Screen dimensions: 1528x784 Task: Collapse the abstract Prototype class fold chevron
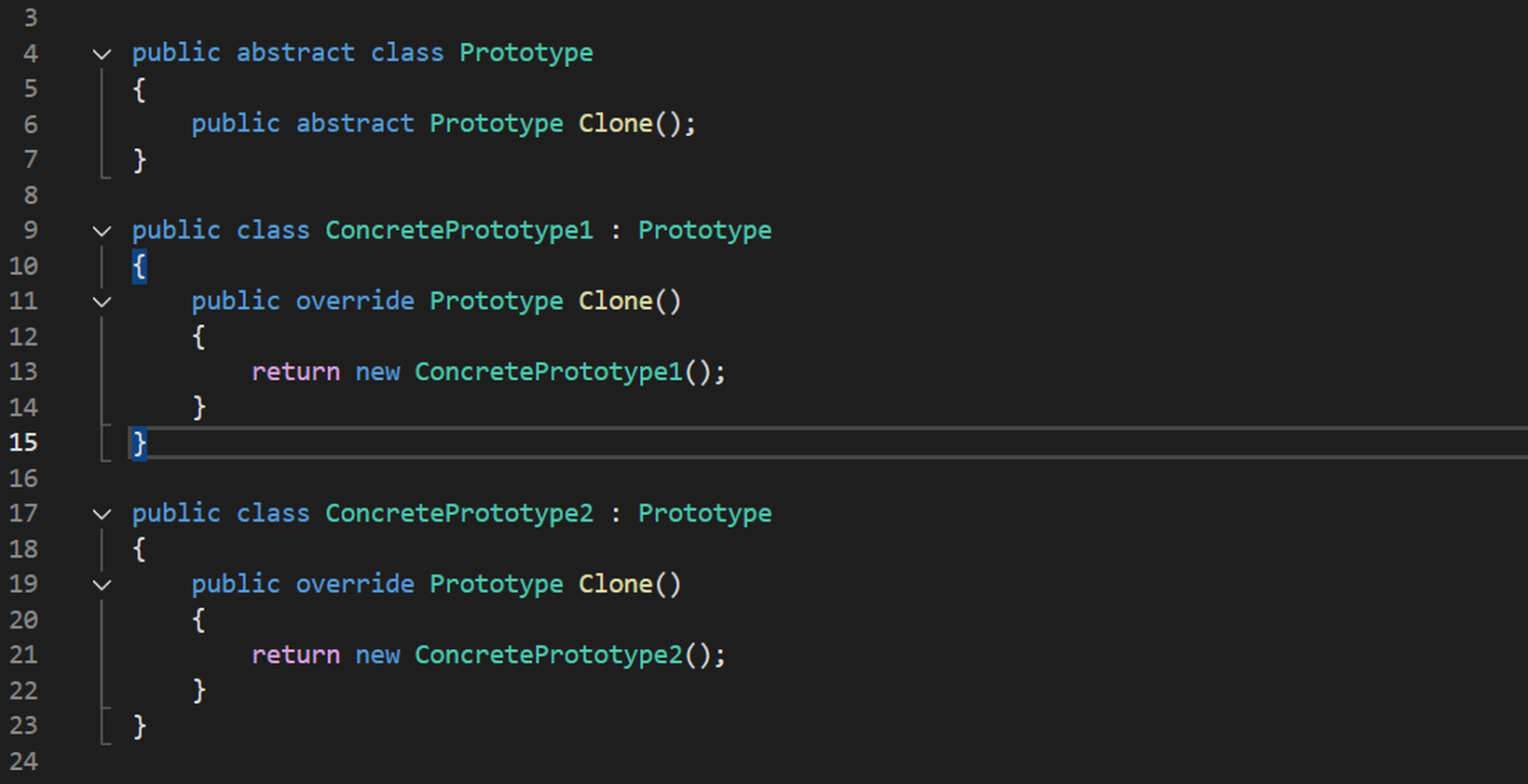click(102, 54)
